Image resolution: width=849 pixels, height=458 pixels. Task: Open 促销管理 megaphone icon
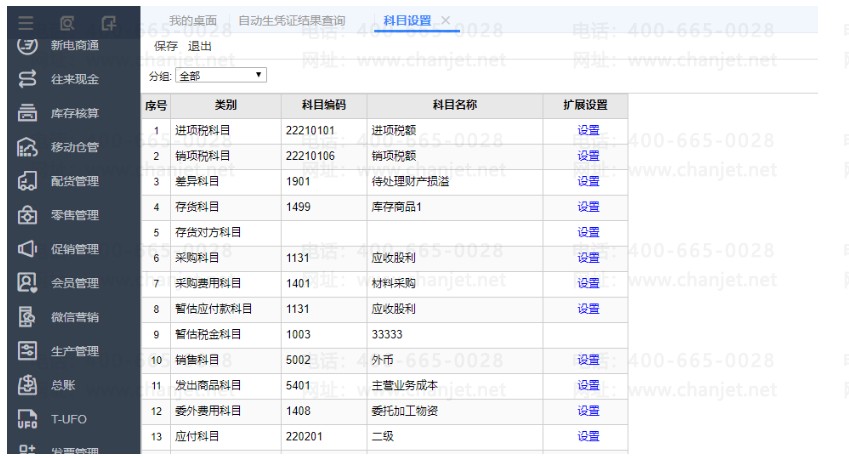tap(27, 249)
